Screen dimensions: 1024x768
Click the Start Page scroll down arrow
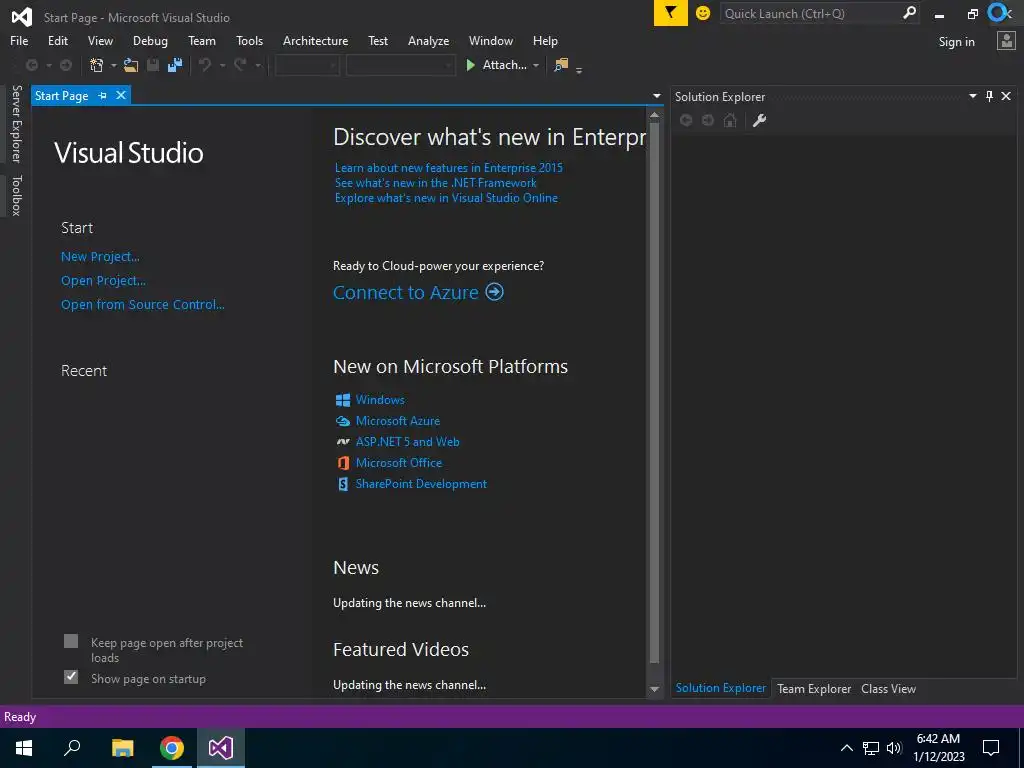(x=654, y=689)
